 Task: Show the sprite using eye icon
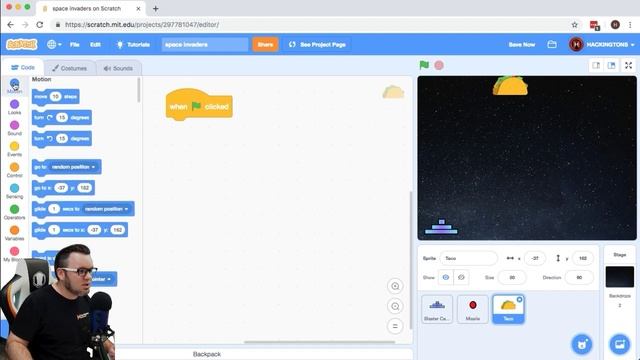446,277
